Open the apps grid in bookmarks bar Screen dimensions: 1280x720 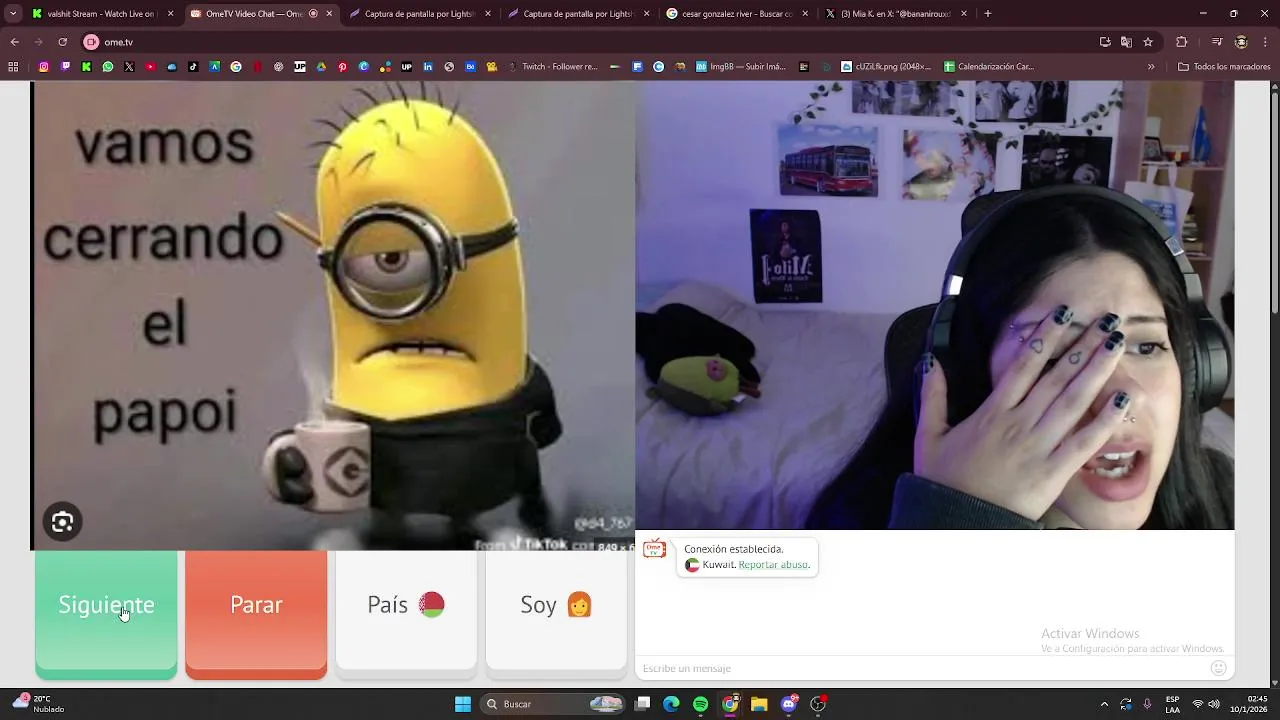click(x=13, y=67)
